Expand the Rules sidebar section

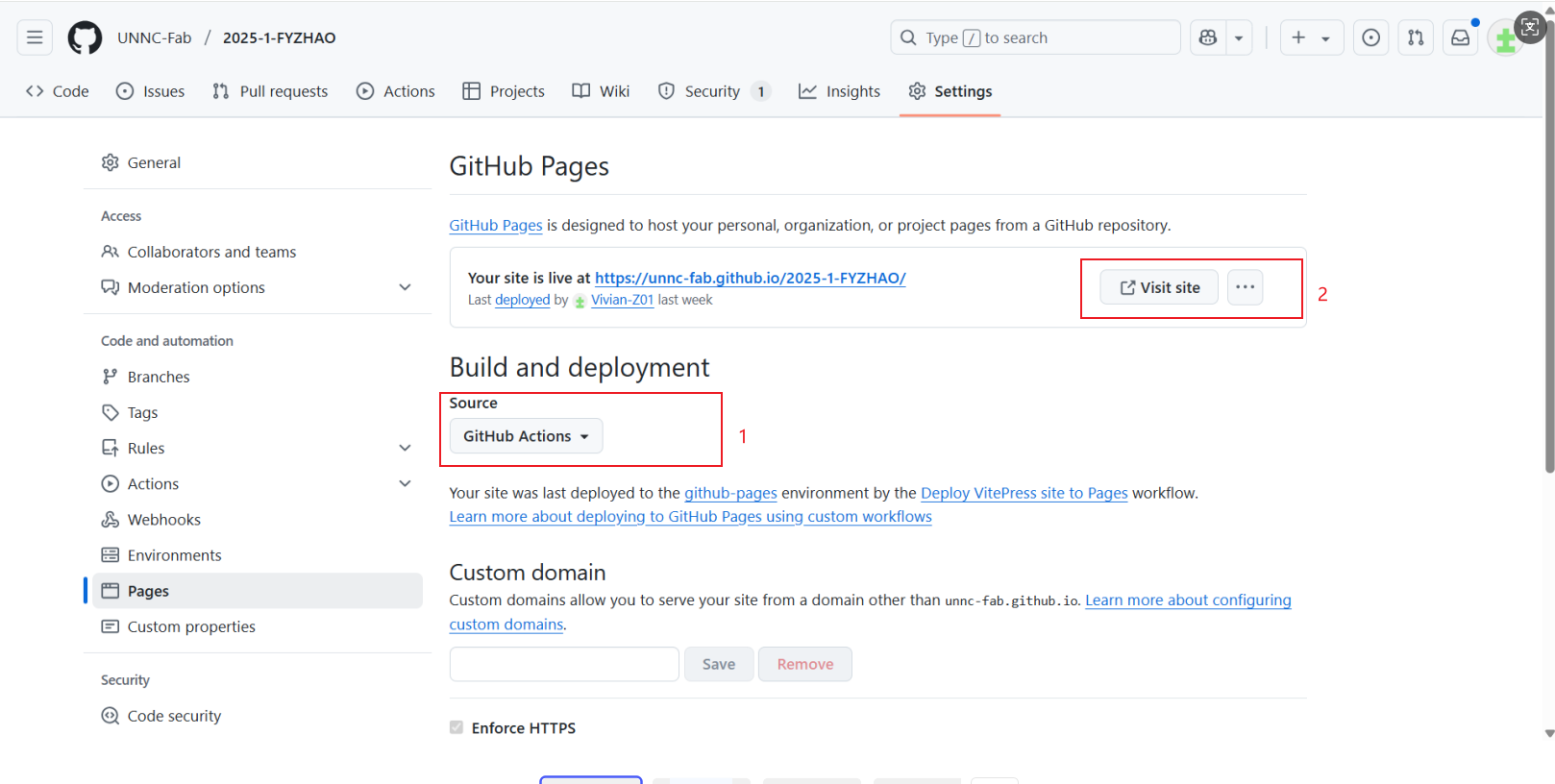click(405, 448)
